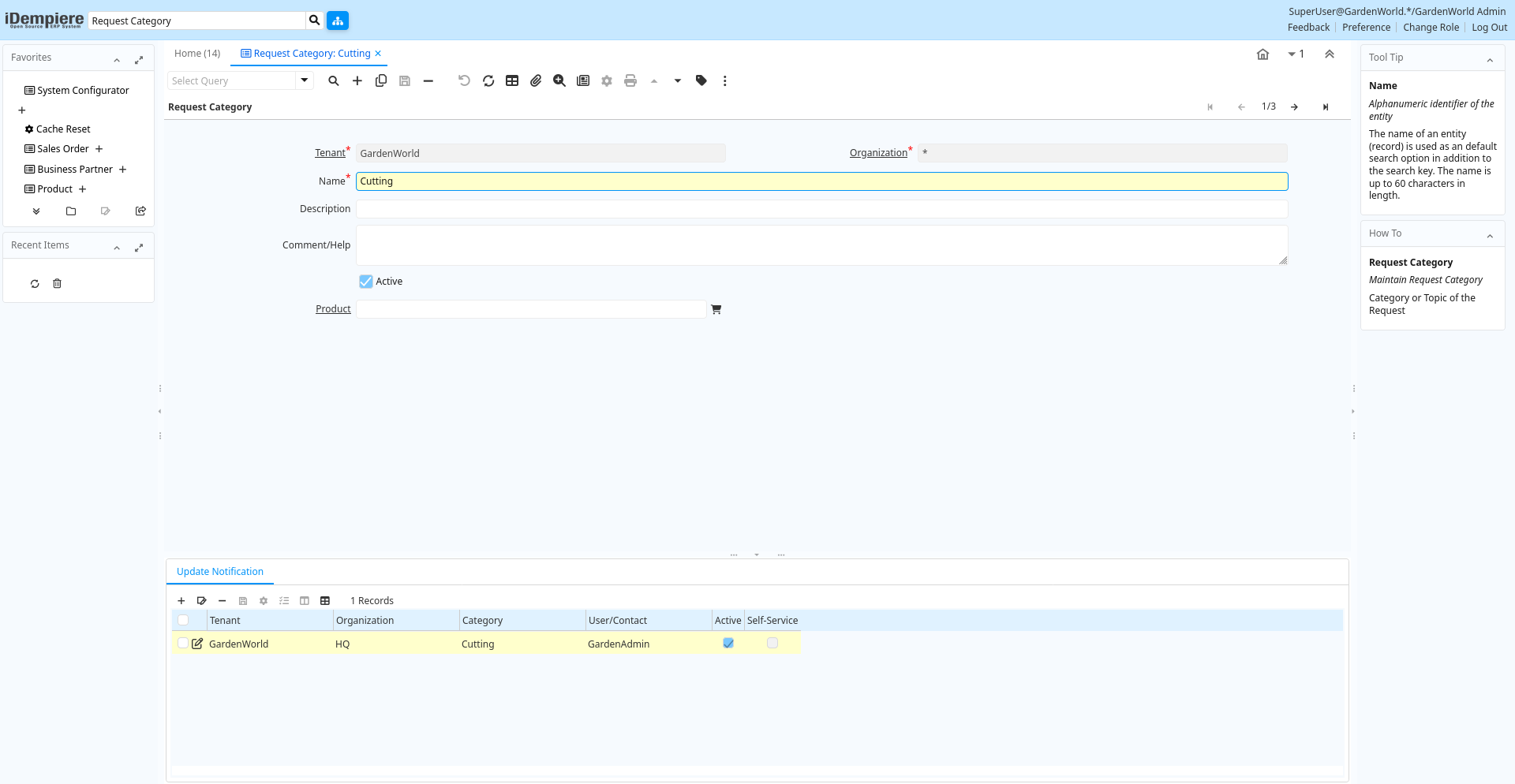
Task: Click into the Description input field
Action: tap(821, 209)
